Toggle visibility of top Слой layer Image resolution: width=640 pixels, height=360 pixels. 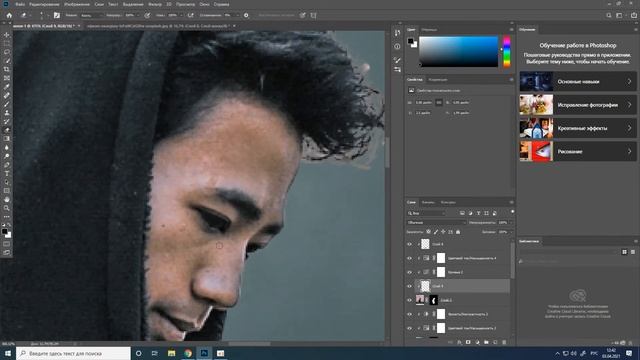click(409, 244)
